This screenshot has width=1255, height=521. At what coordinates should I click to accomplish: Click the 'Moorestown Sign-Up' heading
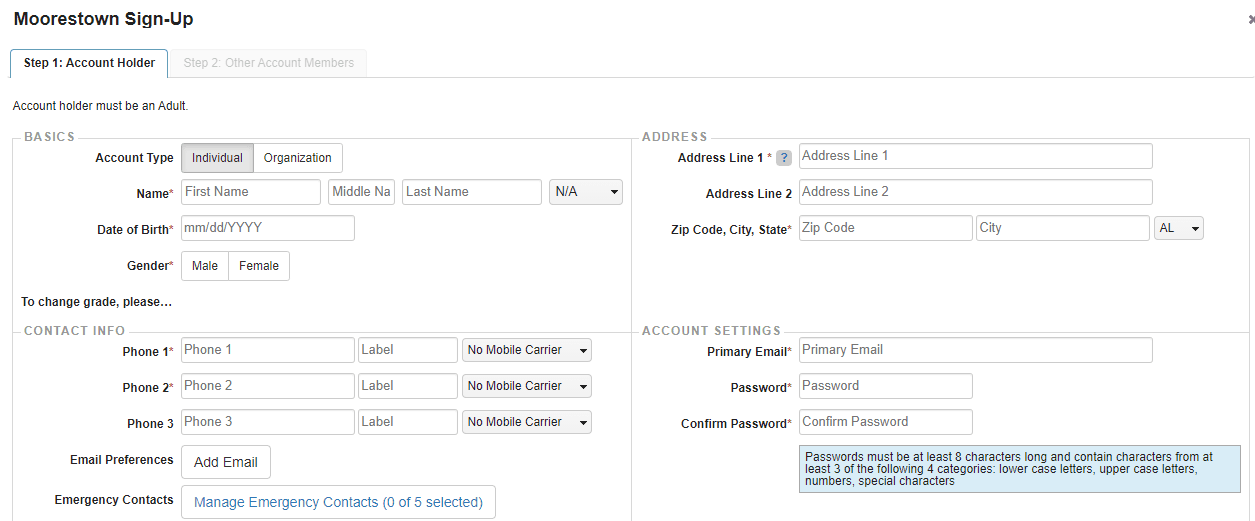[x=104, y=19]
